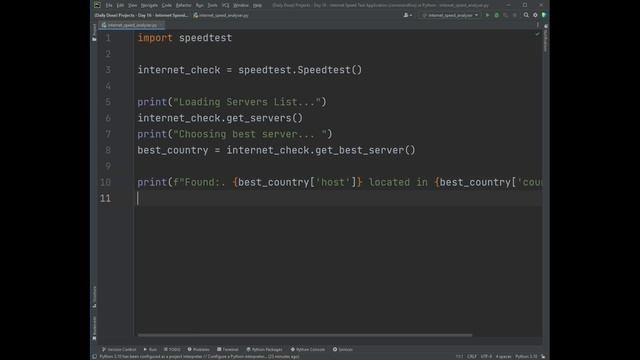Click the tool windows quick access icon
The height and width of the screenshot is (360, 640).
94,356
